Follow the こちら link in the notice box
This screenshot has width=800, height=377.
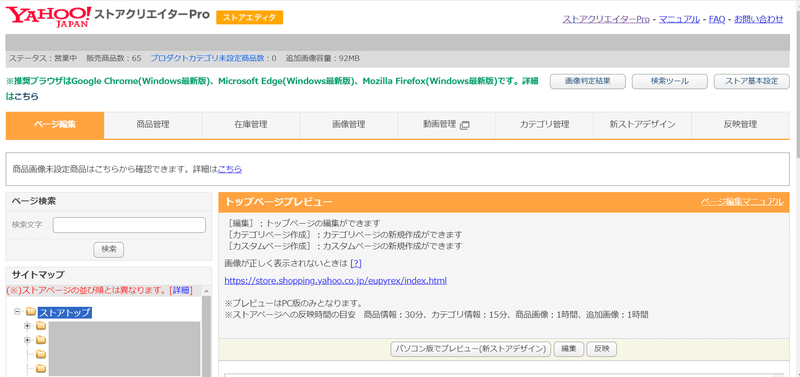(230, 169)
